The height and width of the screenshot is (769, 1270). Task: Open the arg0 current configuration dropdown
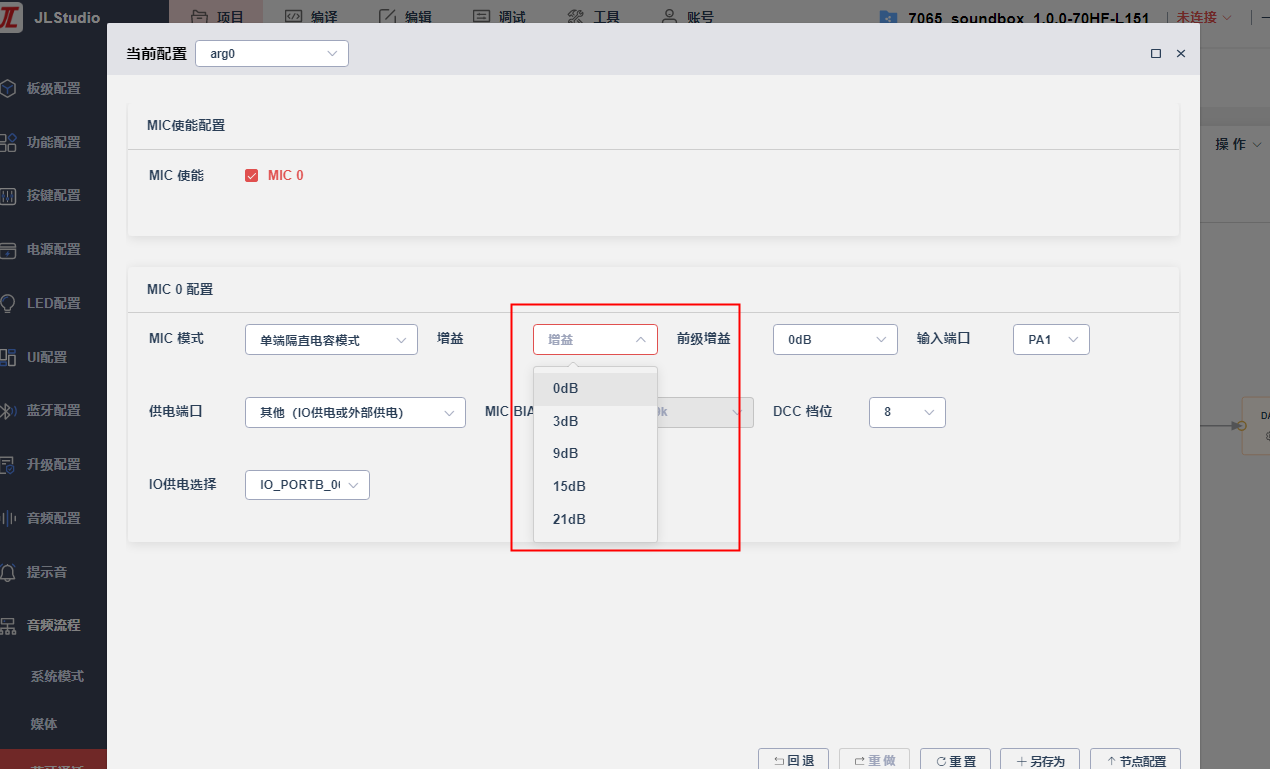tap(272, 54)
